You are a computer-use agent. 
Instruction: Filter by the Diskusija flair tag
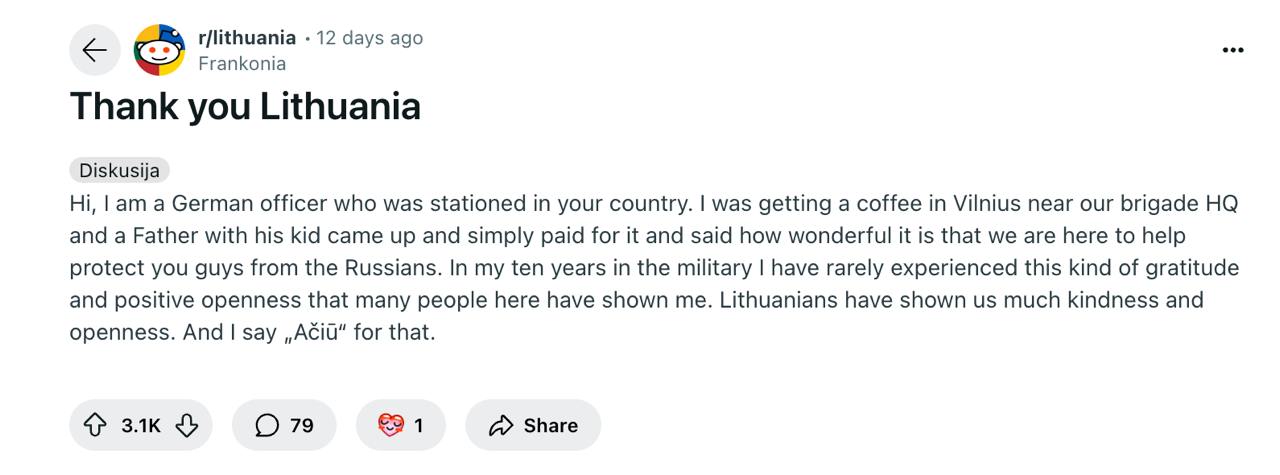[x=119, y=170]
